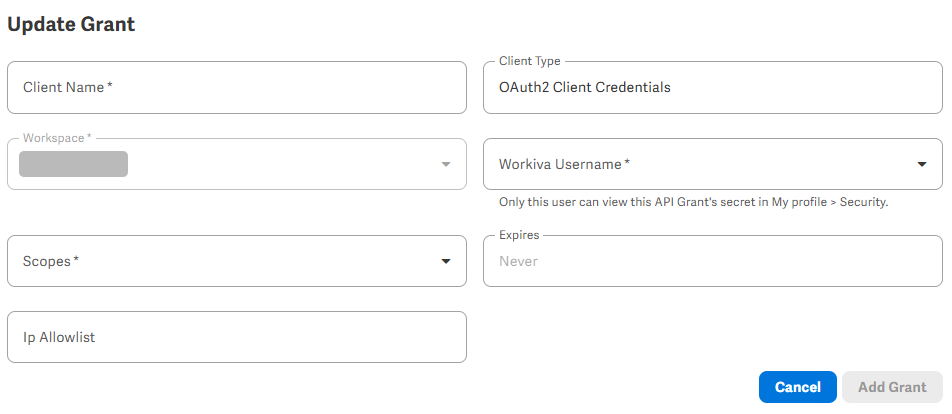This screenshot has height=414, width=952.
Task: Click the API Grant secret helper text
Action: click(x=693, y=202)
